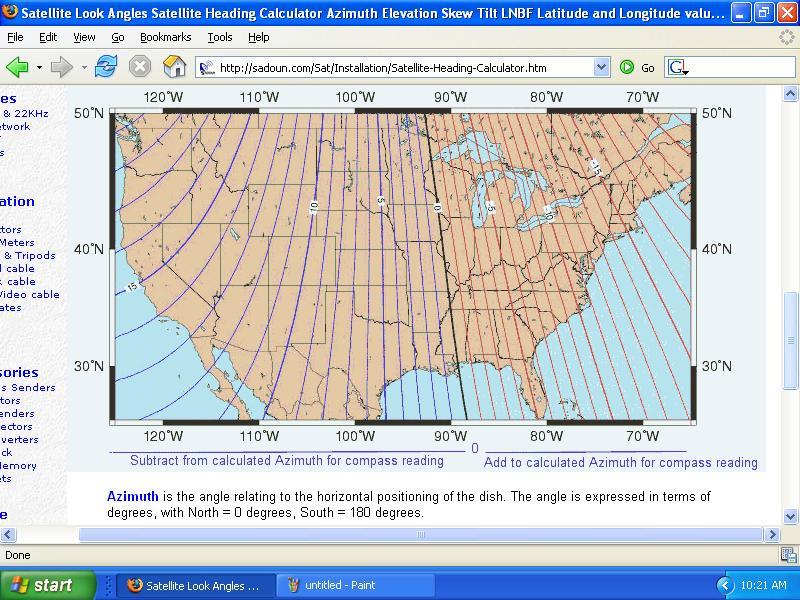This screenshot has width=800, height=600.
Task: Open the Google search engine selector
Action: tap(679, 67)
